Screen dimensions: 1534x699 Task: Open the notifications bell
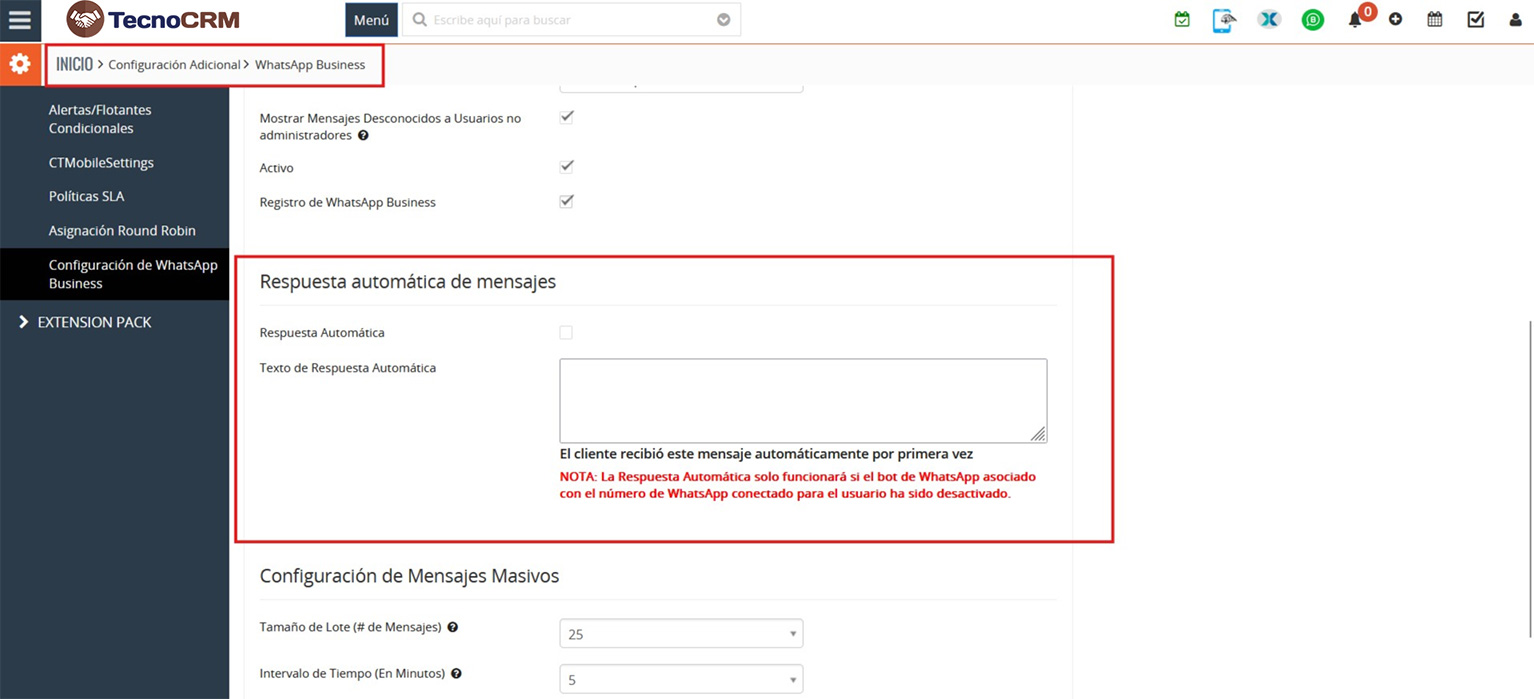(1355, 20)
